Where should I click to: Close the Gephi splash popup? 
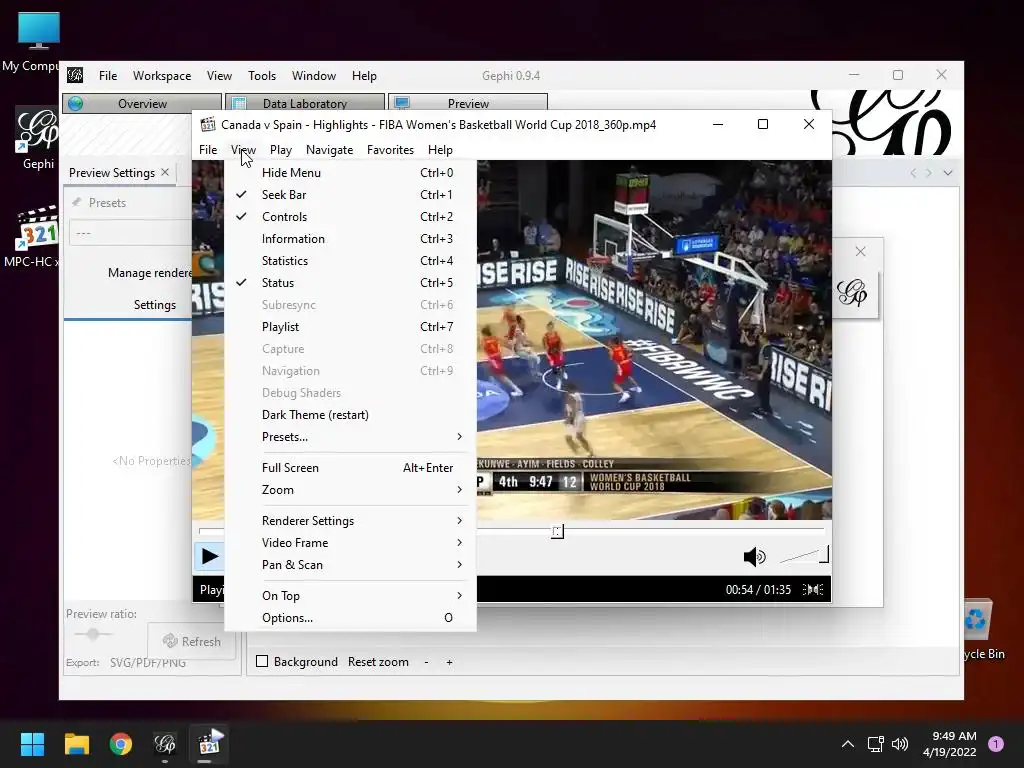point(860,251)
